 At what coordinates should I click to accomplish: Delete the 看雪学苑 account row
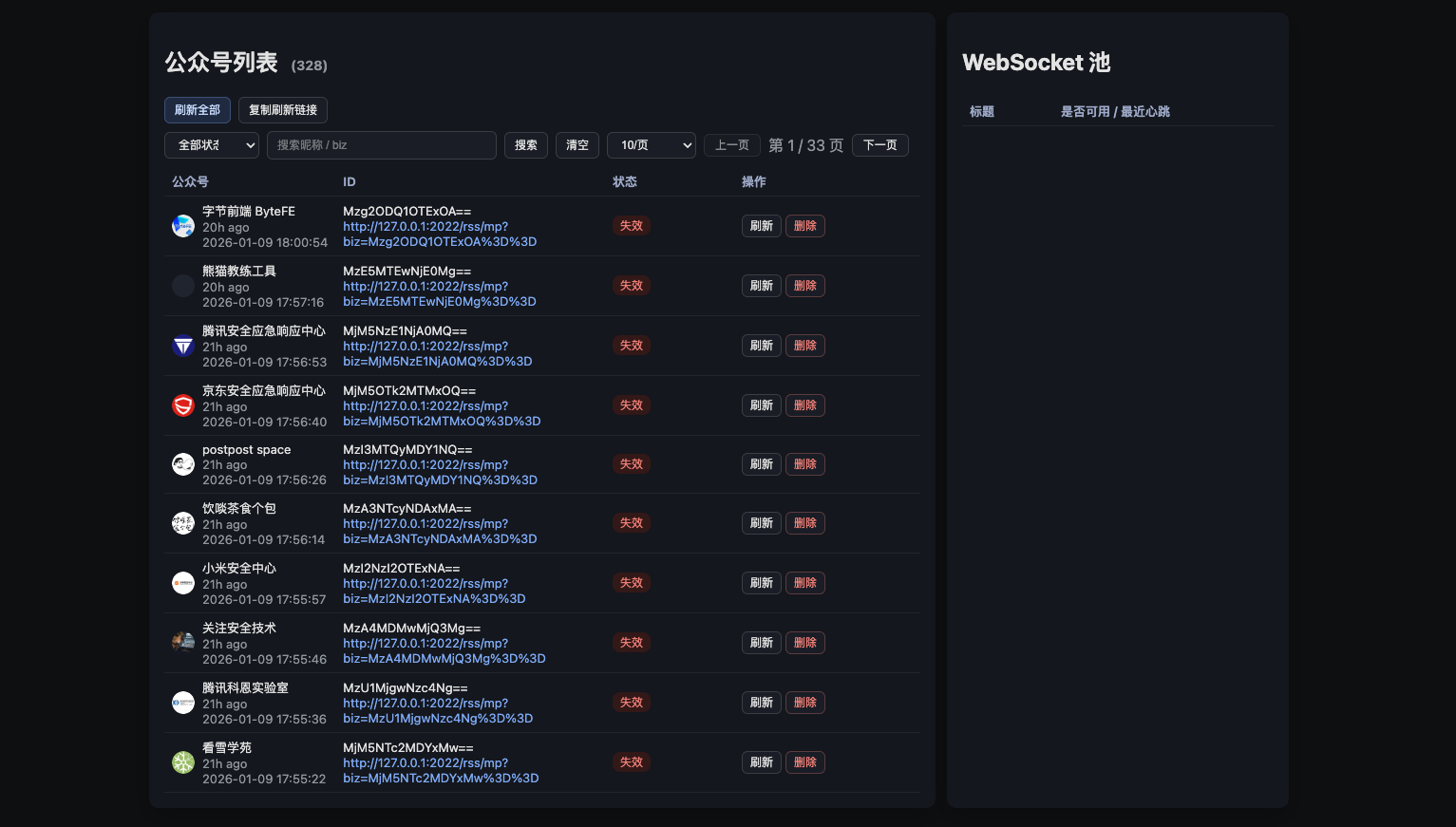point(805,762)
